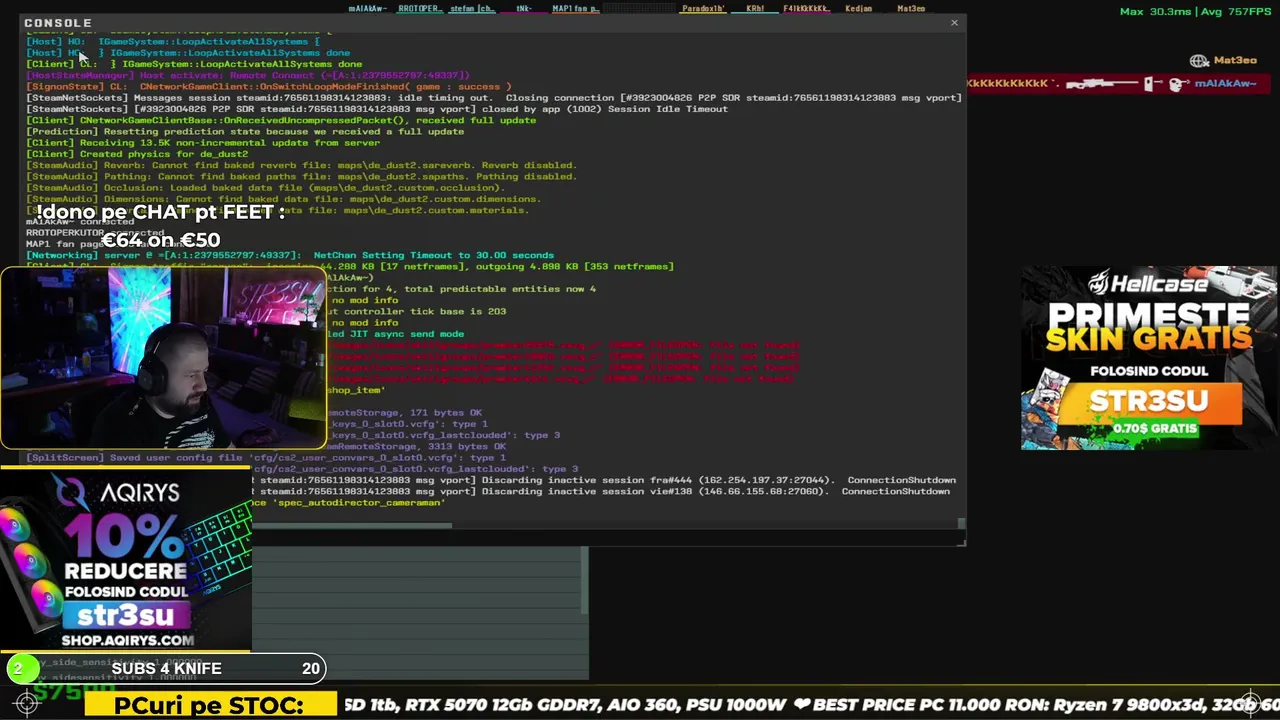Click the crosshair icon left of PCuri pe STOC
The width and height of the screenshot is (1280, 720).
pyautogui.click(x=27, y=704)
